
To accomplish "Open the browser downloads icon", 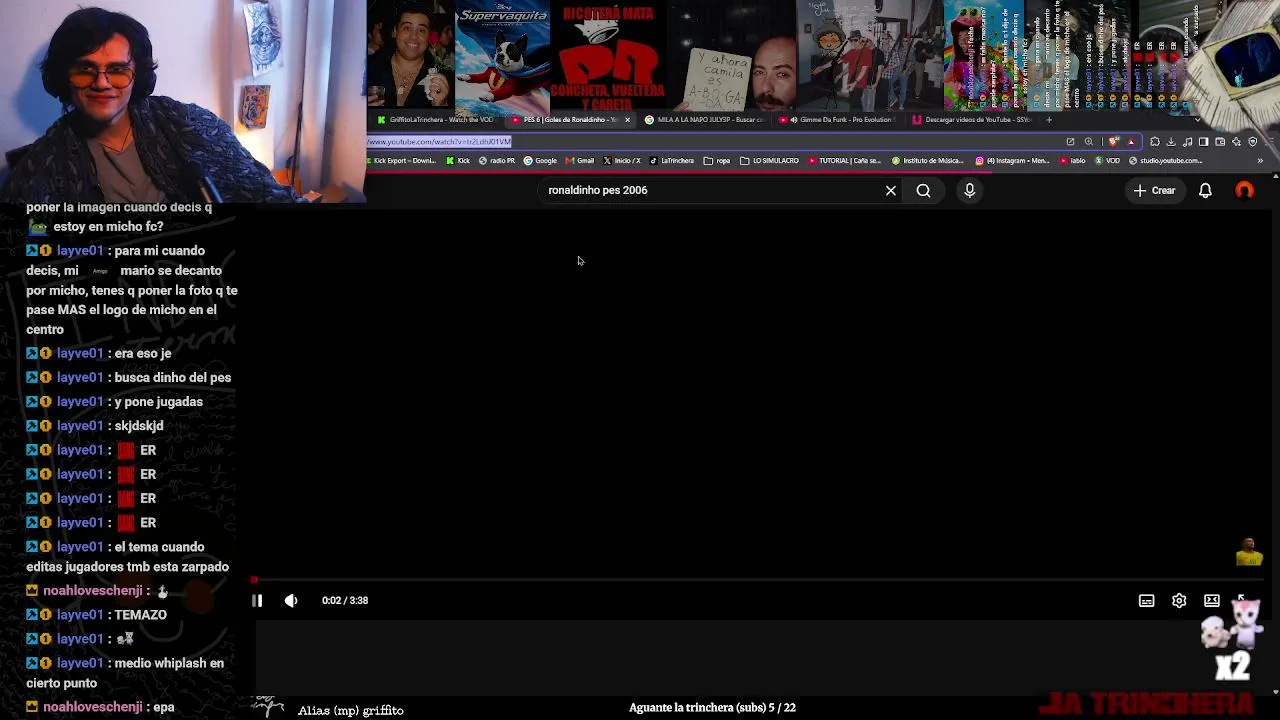I will tap(1171, 142).
